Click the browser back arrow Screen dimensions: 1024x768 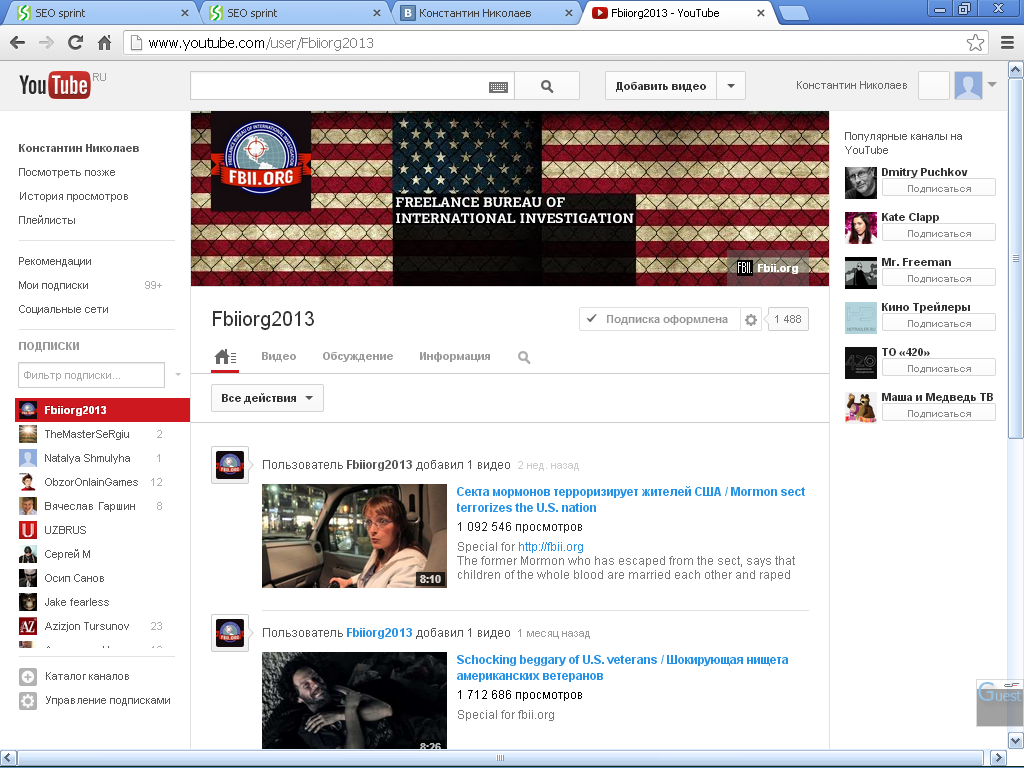point(18,43)
